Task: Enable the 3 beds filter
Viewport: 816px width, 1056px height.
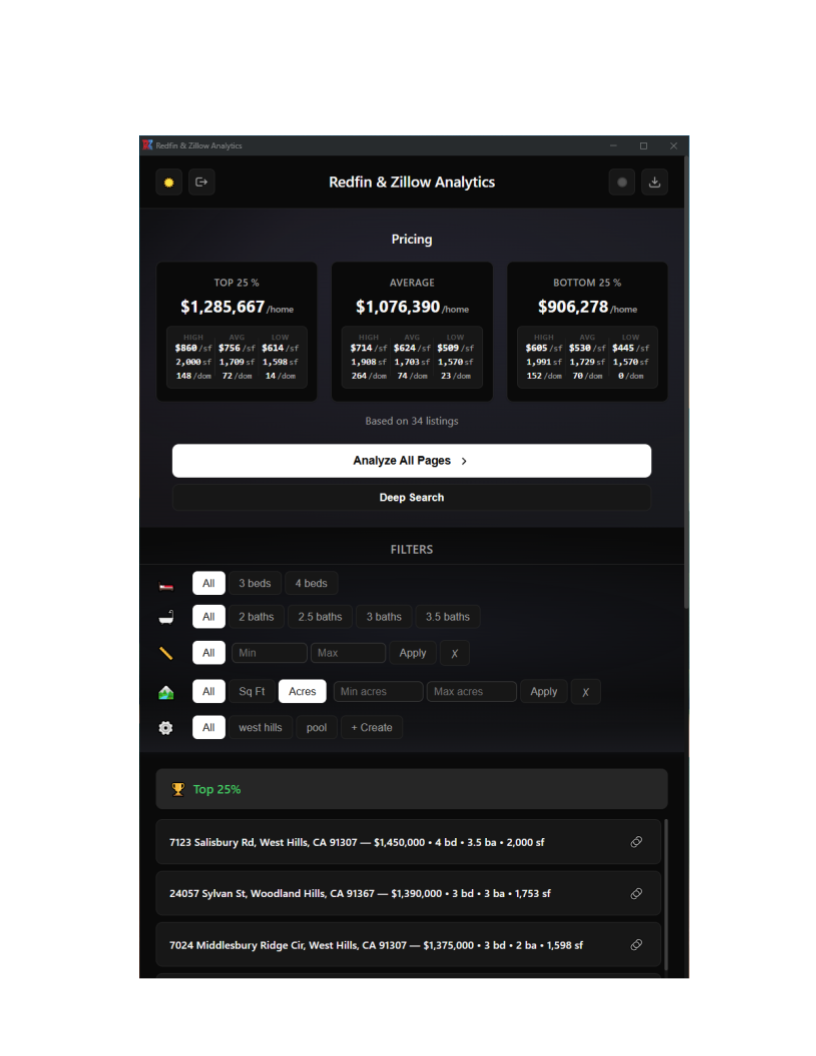Action: point(255,583)
